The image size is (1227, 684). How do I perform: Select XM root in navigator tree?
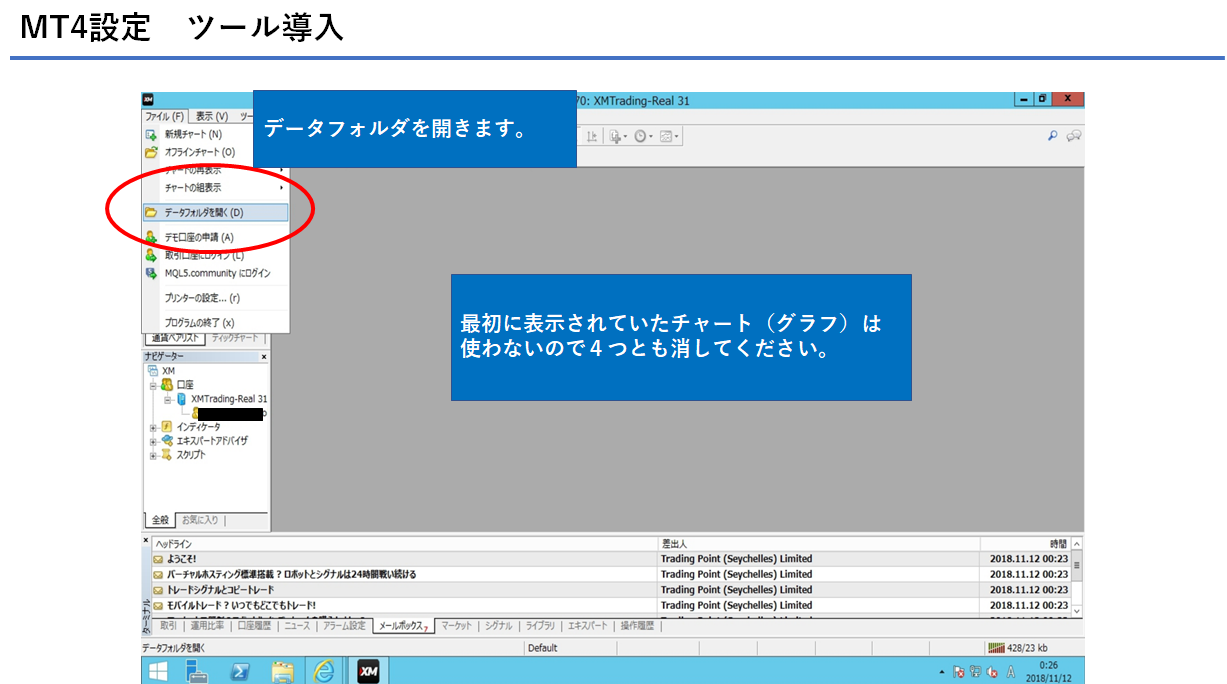coord(168,371)
